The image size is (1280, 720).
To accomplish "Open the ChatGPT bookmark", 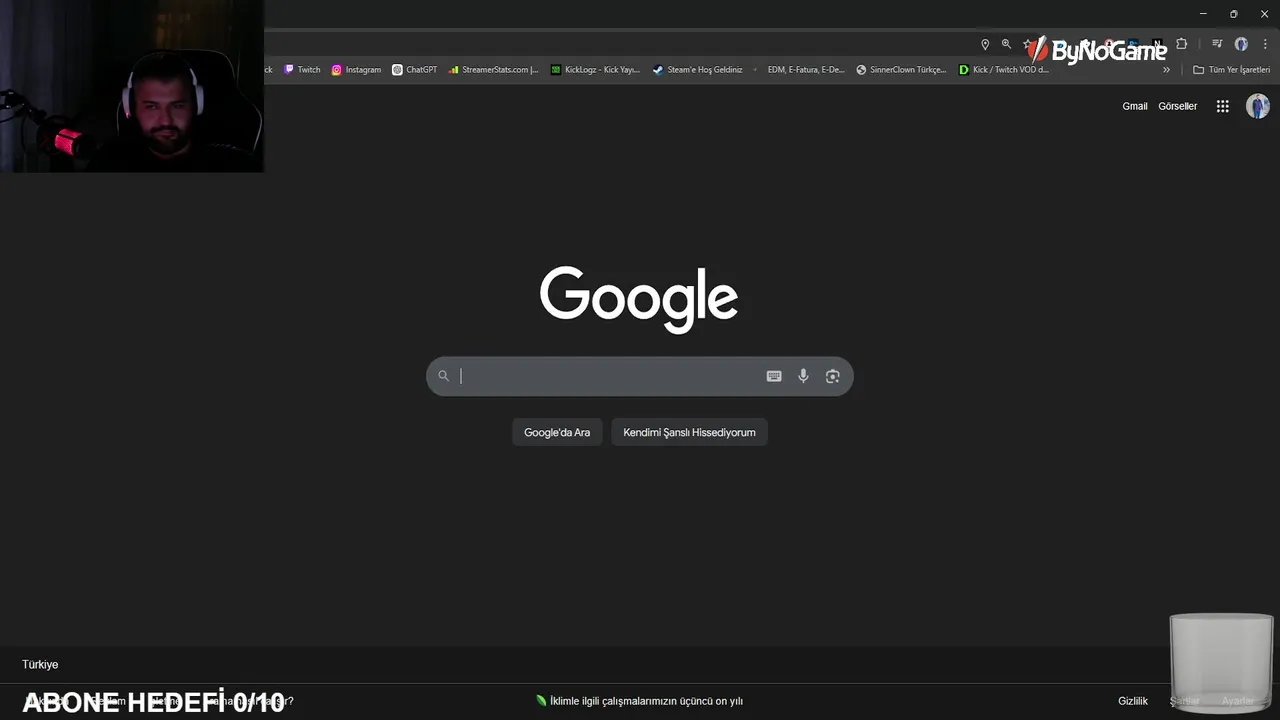I will click(x=414, y=70).
